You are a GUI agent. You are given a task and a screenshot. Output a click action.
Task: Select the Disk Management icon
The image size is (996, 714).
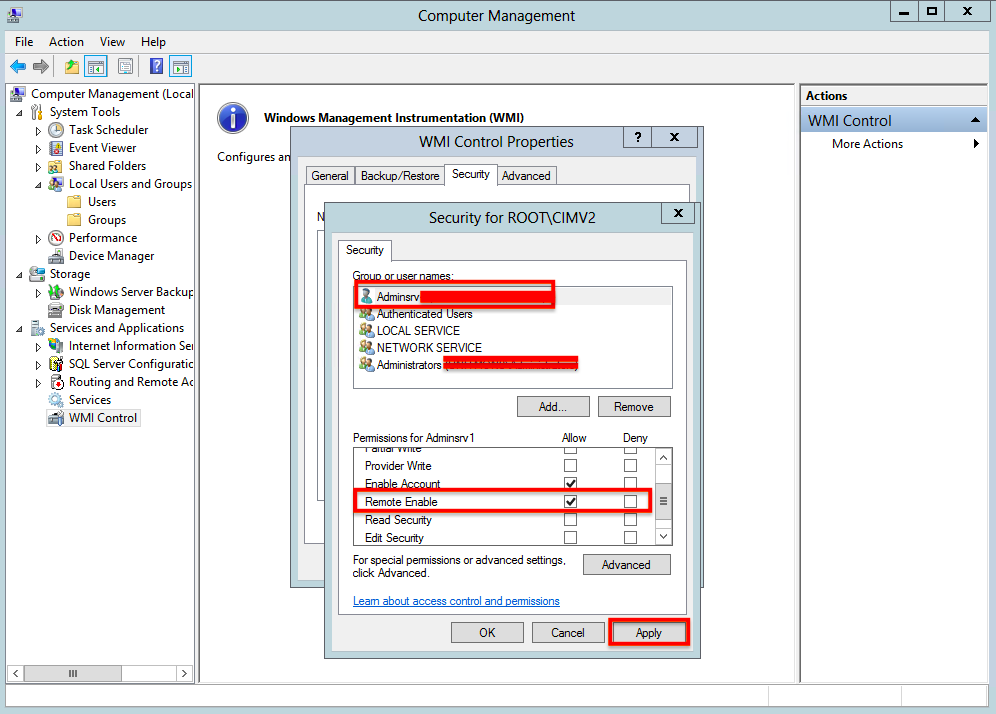[56, 310]
